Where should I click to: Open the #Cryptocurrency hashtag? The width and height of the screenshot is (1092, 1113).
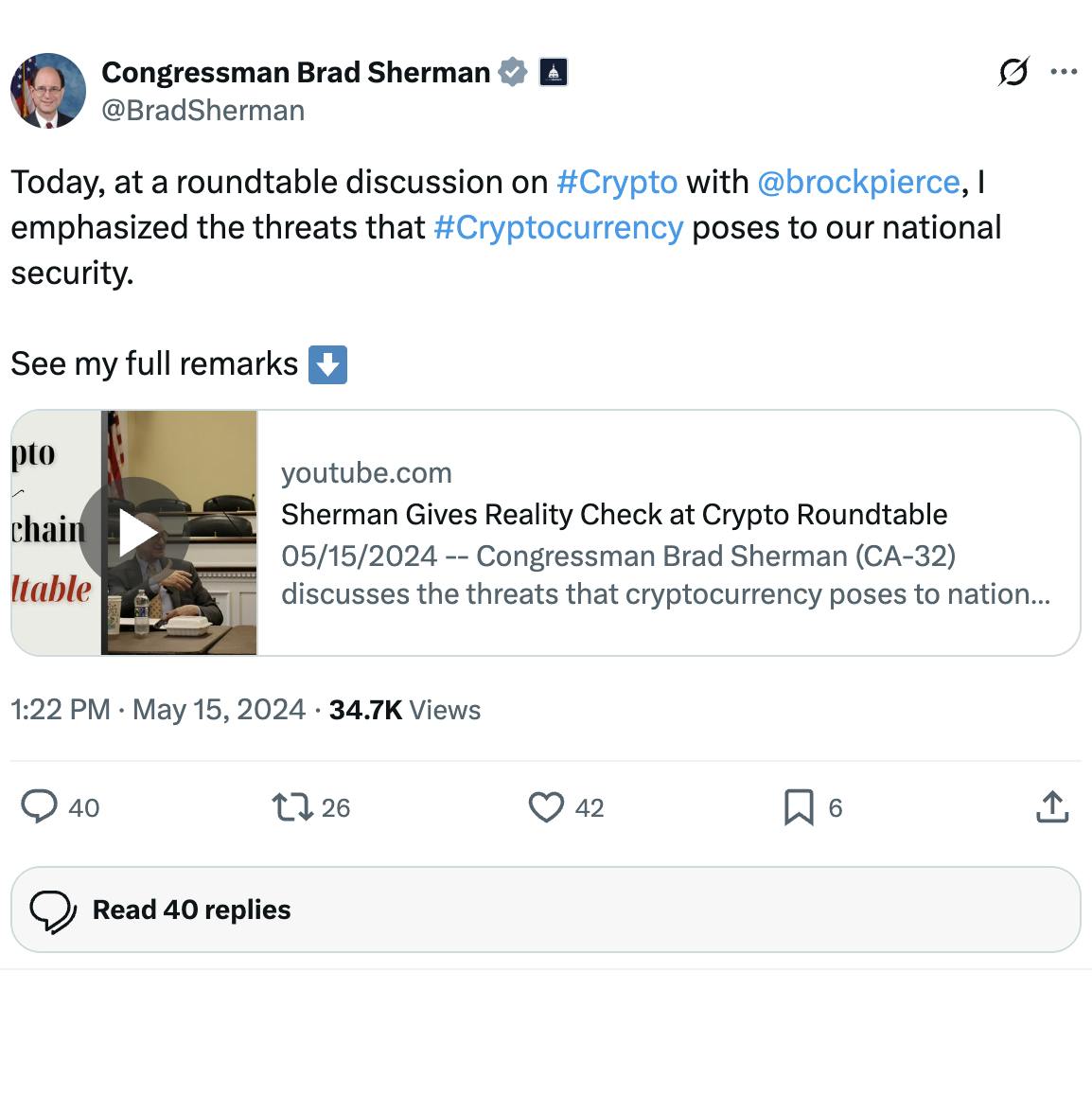click(x=558, y=227)
